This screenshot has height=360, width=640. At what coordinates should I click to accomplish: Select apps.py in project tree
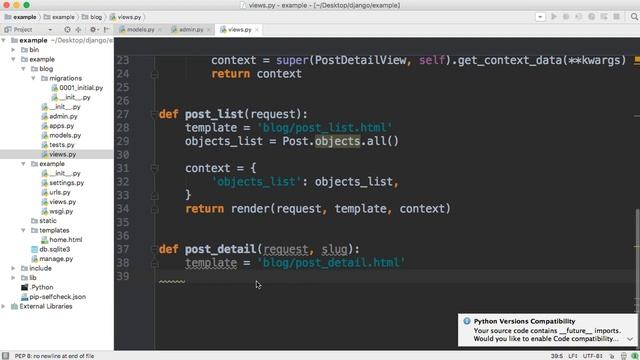(58, 126)
